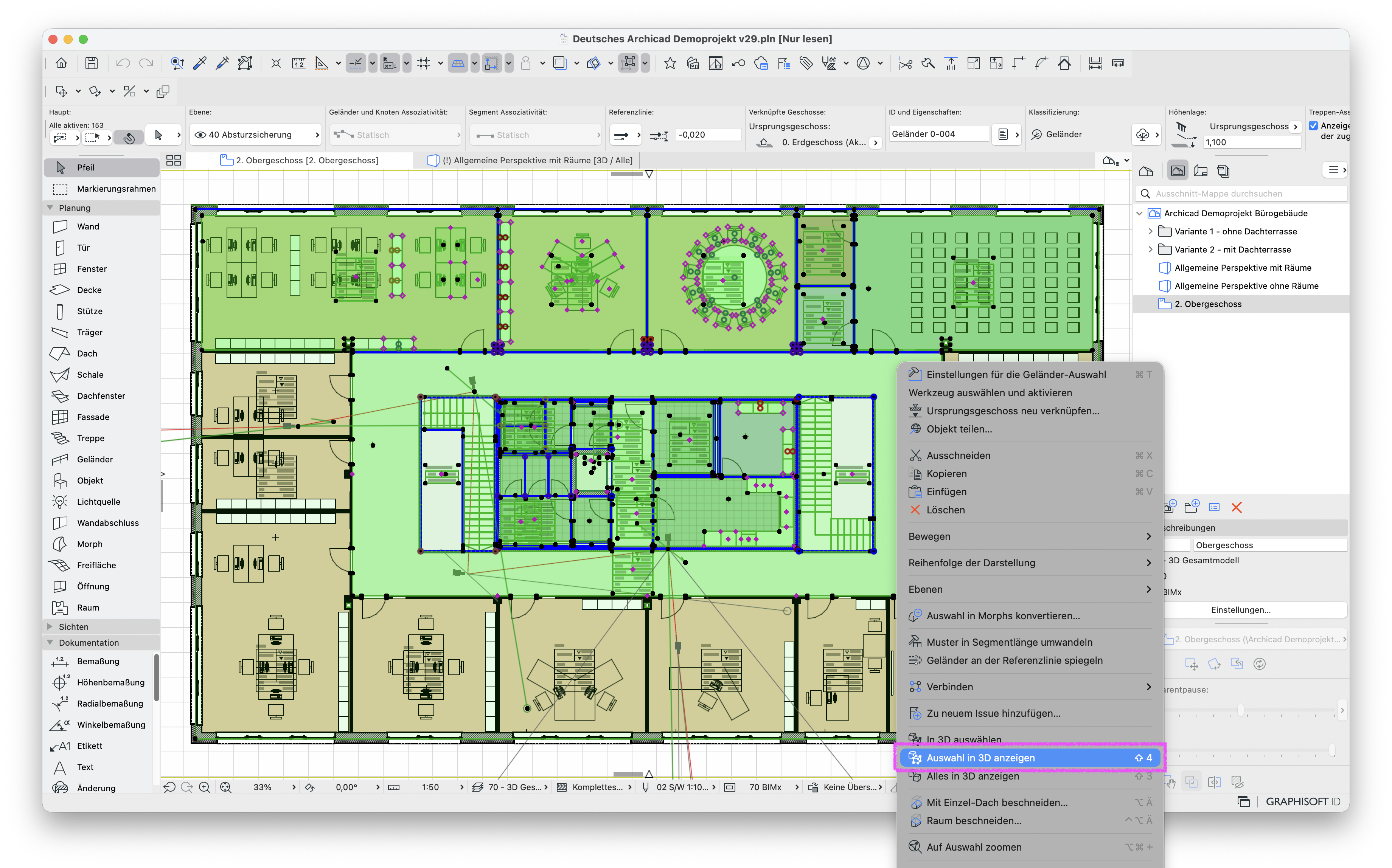This screenshot has height=868, width=1392.
Task: Toggle the guide line snap button
Action: click(356, 63)
